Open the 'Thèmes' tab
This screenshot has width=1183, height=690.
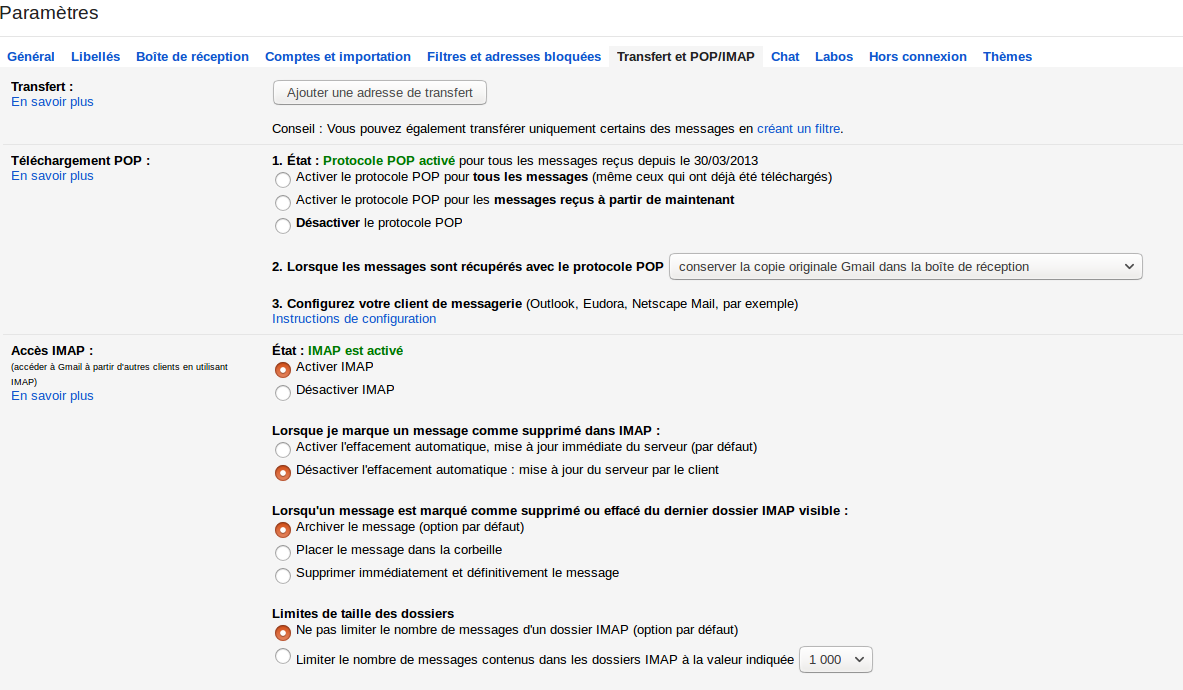[1007, 57]
